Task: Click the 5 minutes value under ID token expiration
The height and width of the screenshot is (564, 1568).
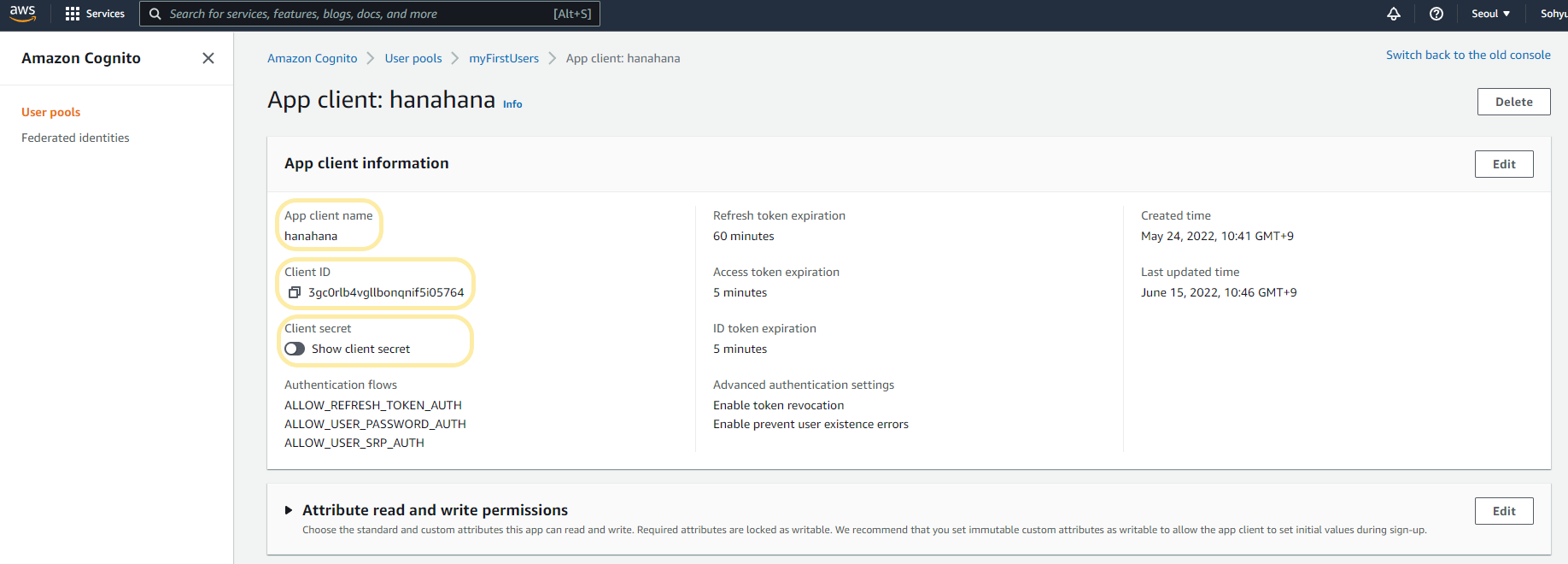Action: point(740,349)
